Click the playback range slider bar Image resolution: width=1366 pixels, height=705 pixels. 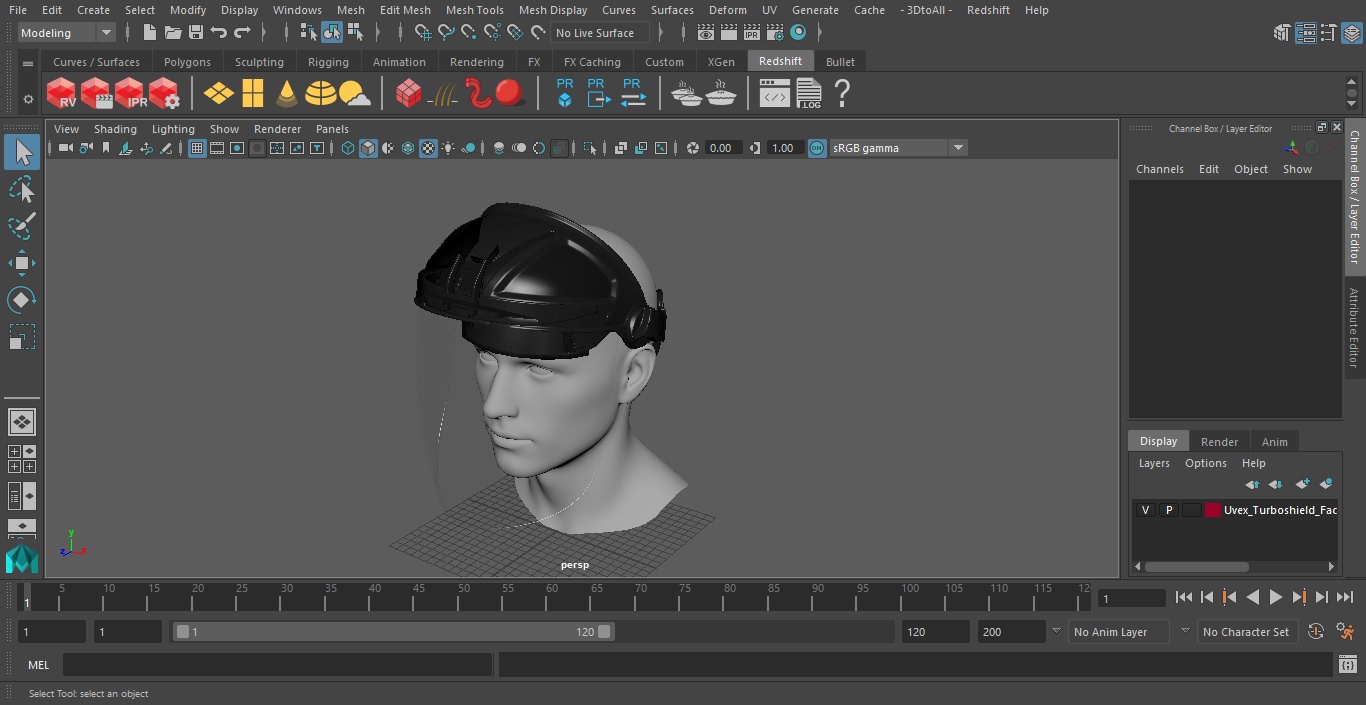click(x=393, y=632)
